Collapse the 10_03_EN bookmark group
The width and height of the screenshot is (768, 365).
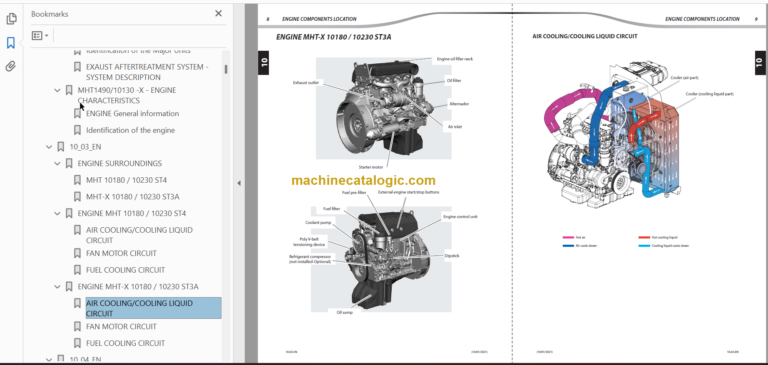49,147
